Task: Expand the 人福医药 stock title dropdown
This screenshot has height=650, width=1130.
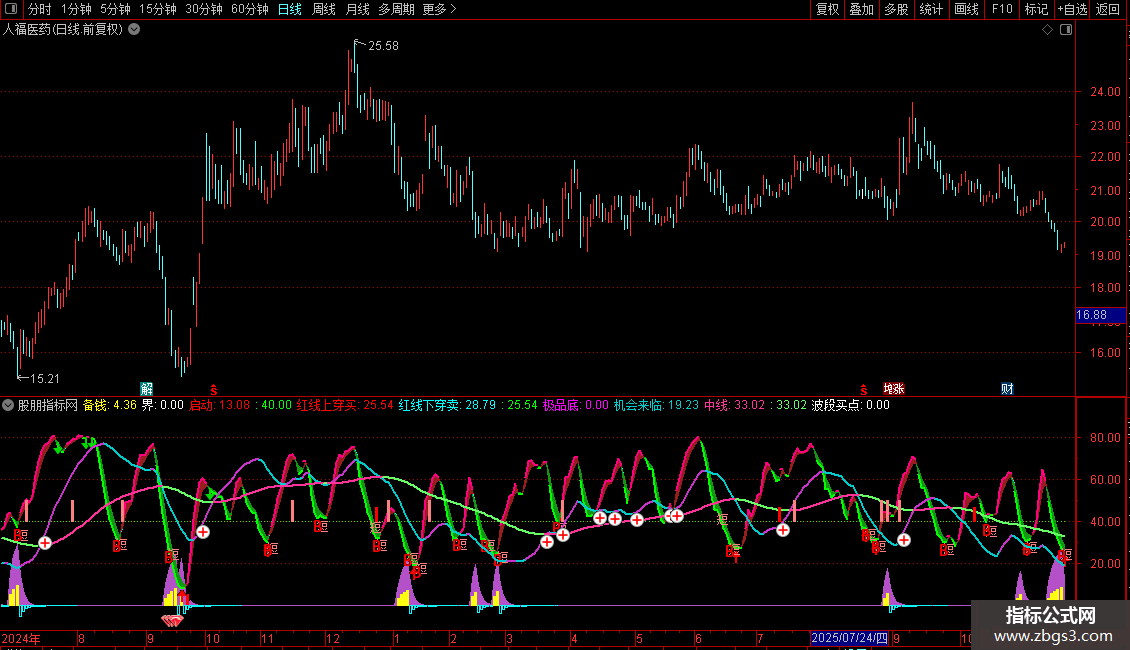Action: tap(134, 29)
